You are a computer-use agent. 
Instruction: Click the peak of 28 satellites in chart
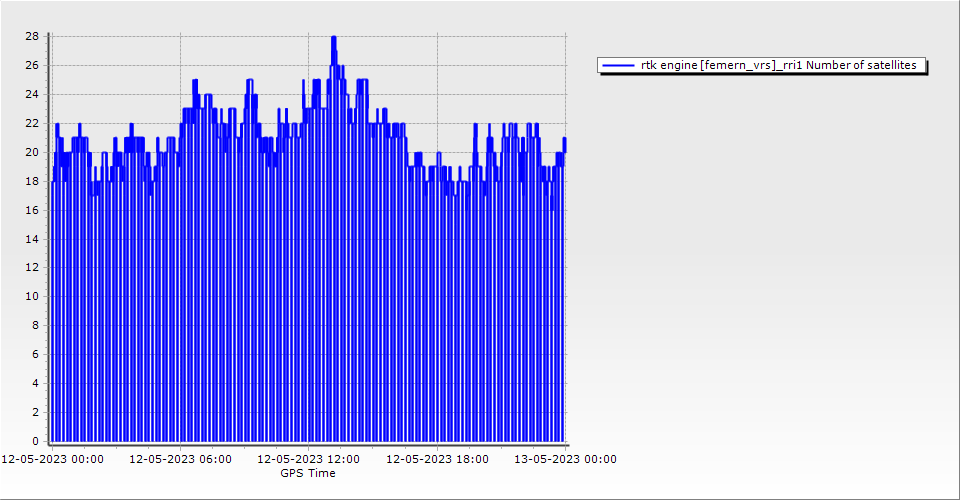334,38
